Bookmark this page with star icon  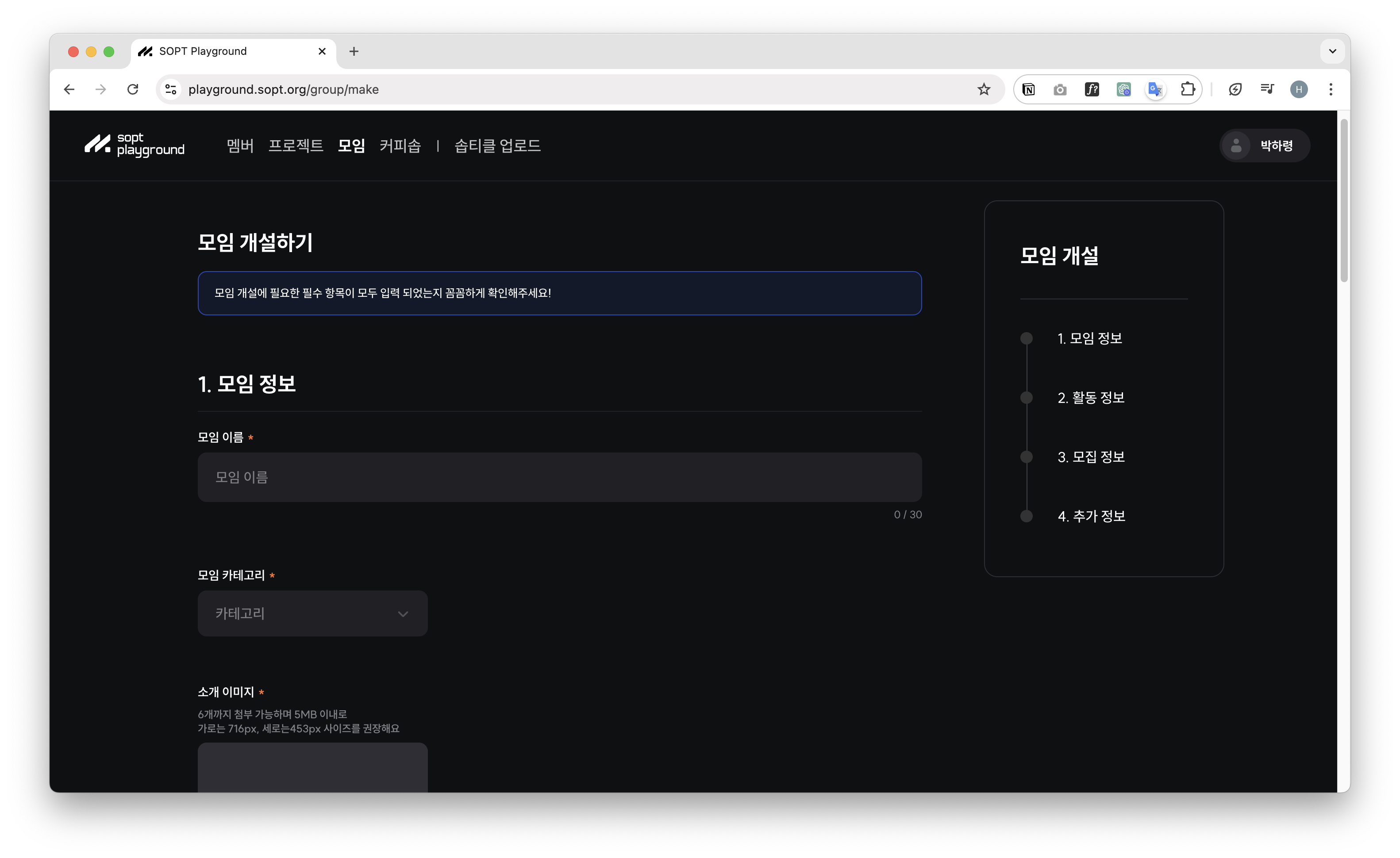click(x=984, y=89)
